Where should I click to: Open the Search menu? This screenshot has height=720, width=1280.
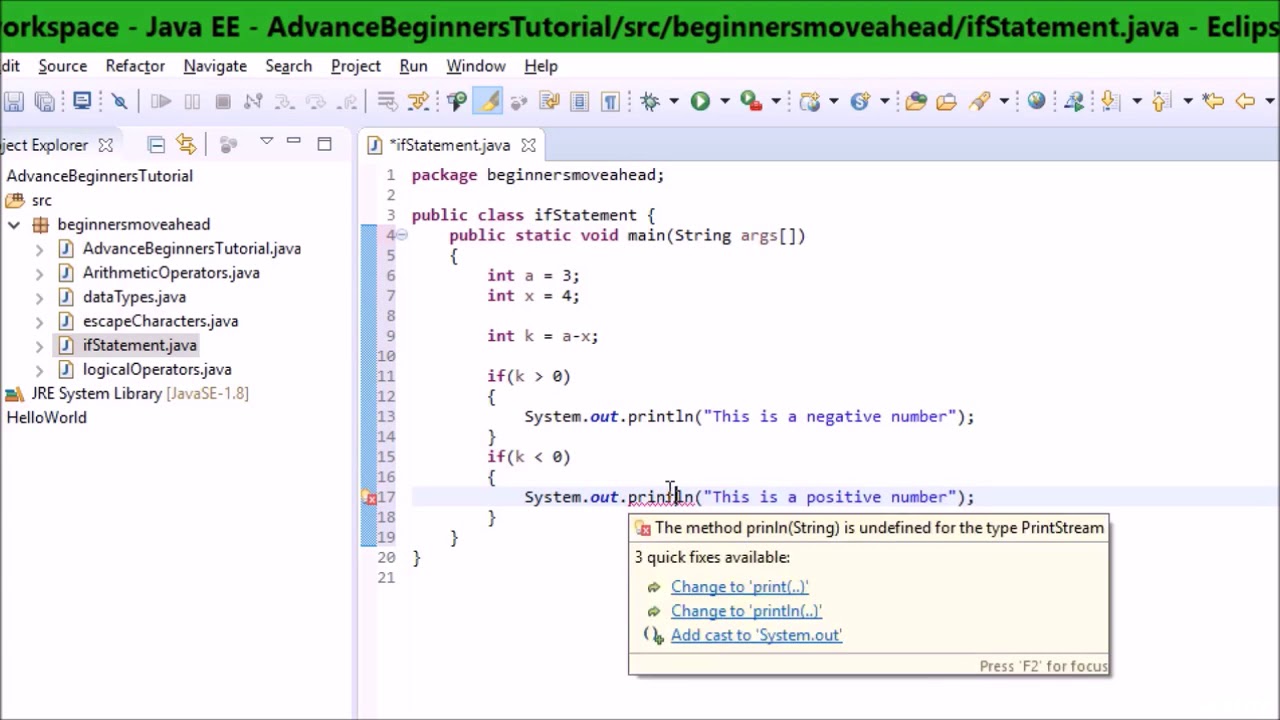pos(288,66)
